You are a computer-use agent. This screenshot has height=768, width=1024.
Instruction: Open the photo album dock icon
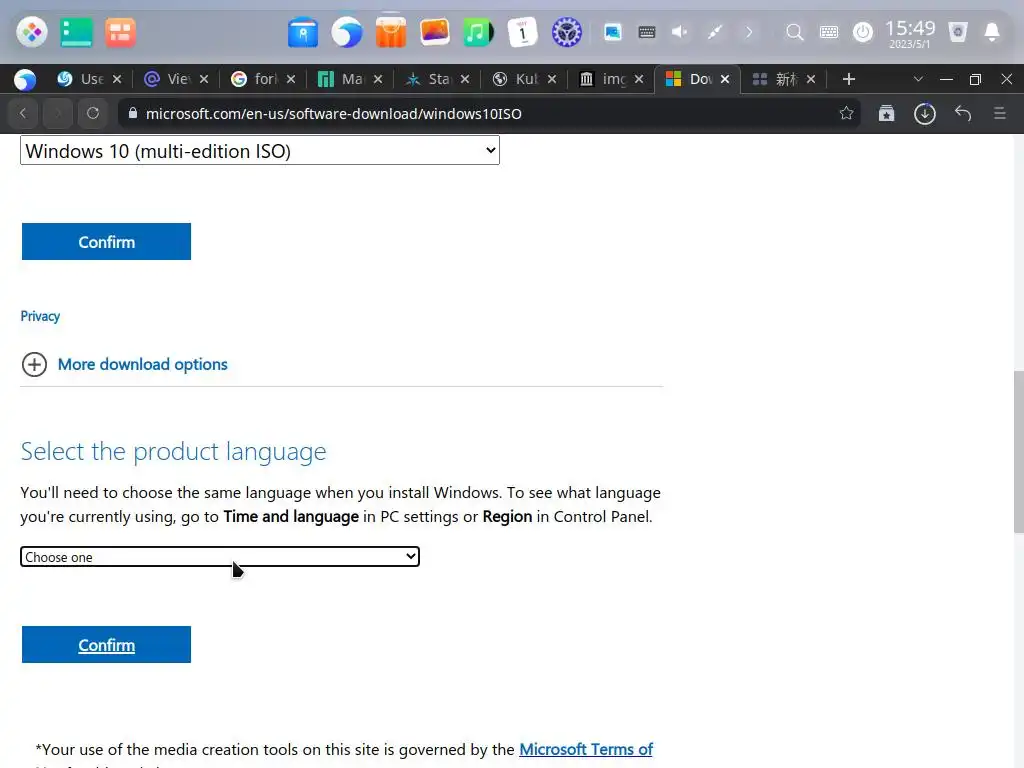[x=435, y=32]
